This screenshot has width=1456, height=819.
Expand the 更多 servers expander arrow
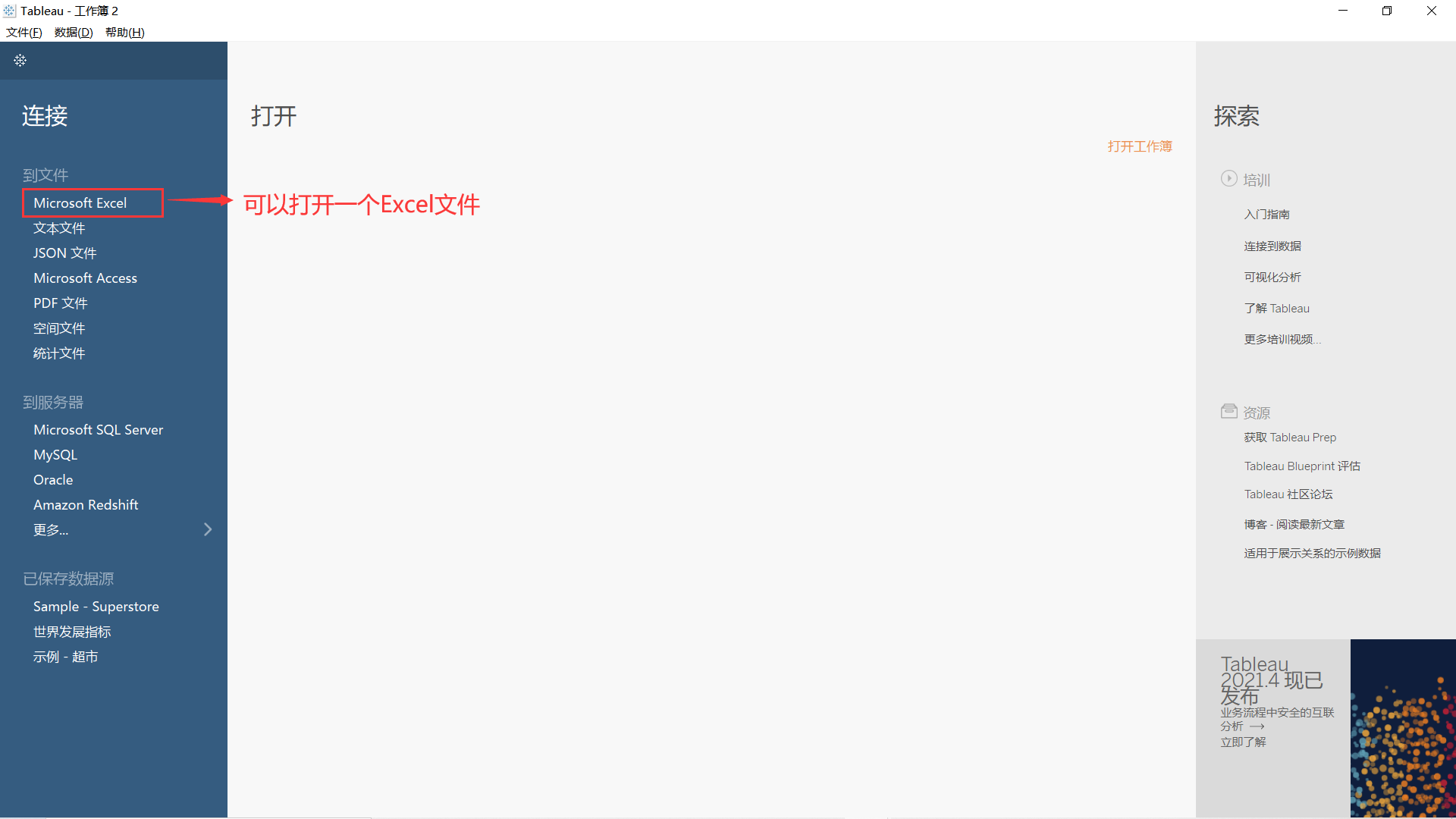(x=208, y=529)
